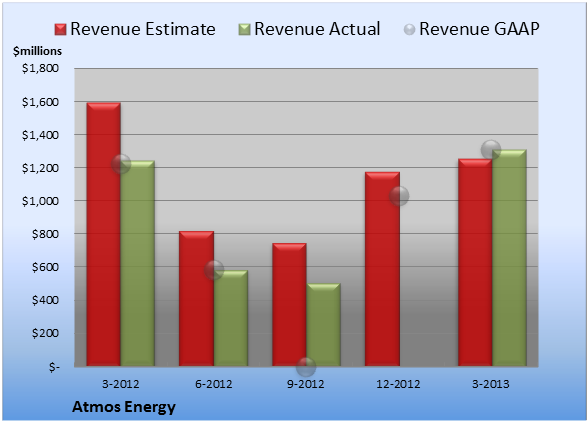Screen dimensions: 588x422
Task: Click the GAAP marker for 6-2012
Action: pos(214,270)
